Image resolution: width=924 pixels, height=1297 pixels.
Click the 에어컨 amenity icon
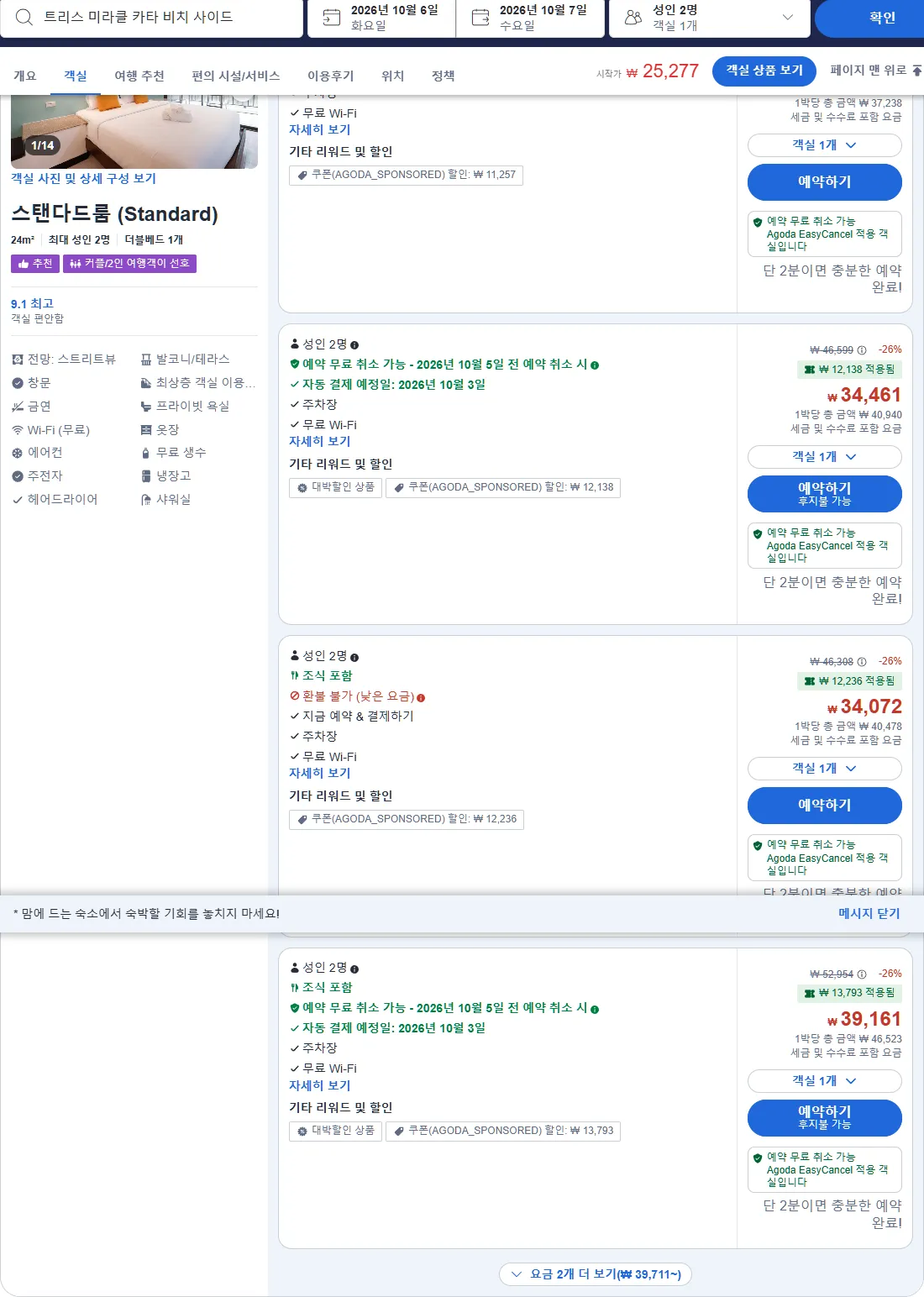point(18,453)
